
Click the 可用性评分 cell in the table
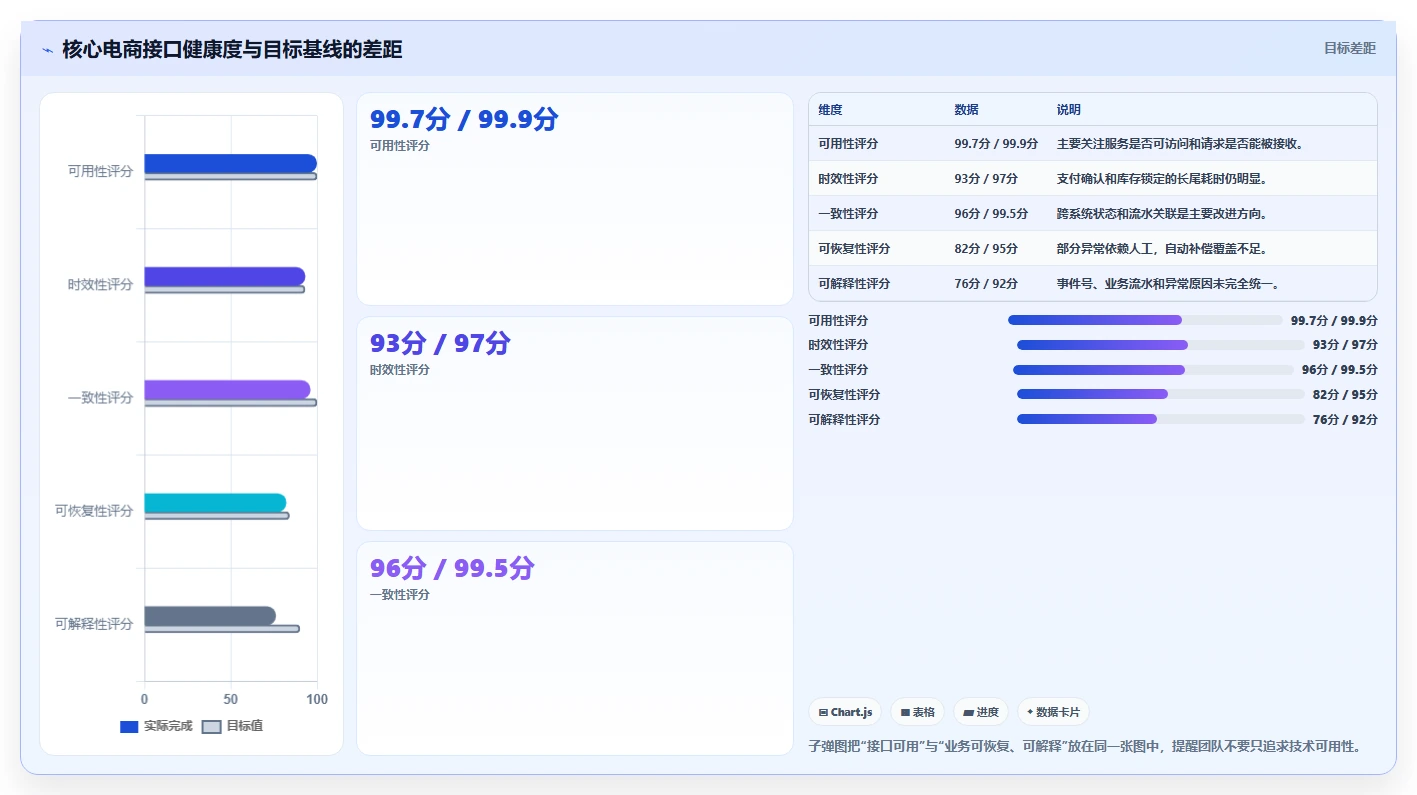848,144
